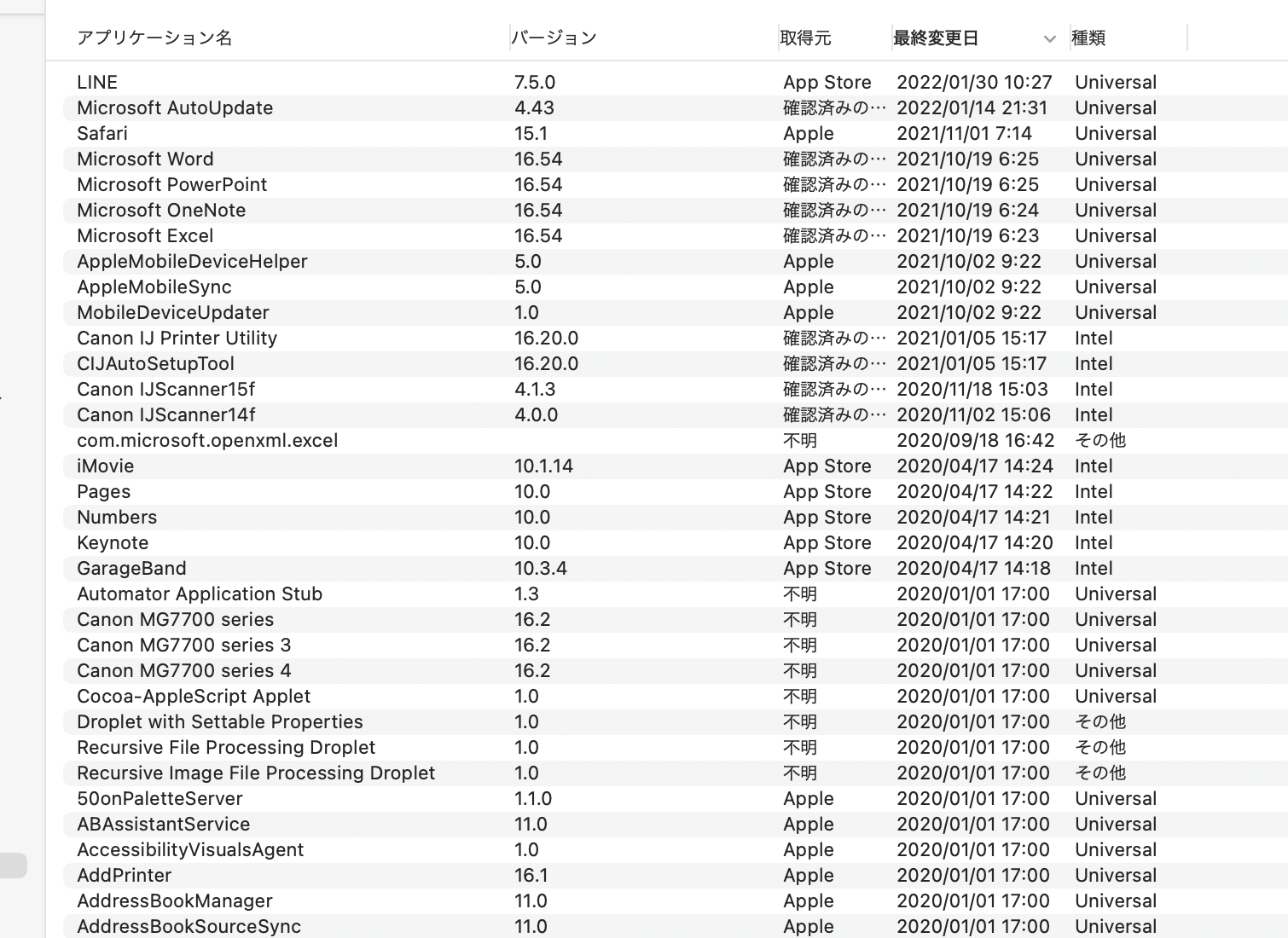
Task: Choose the Canon IJ Printer Utility row
Action: (177, 339)
